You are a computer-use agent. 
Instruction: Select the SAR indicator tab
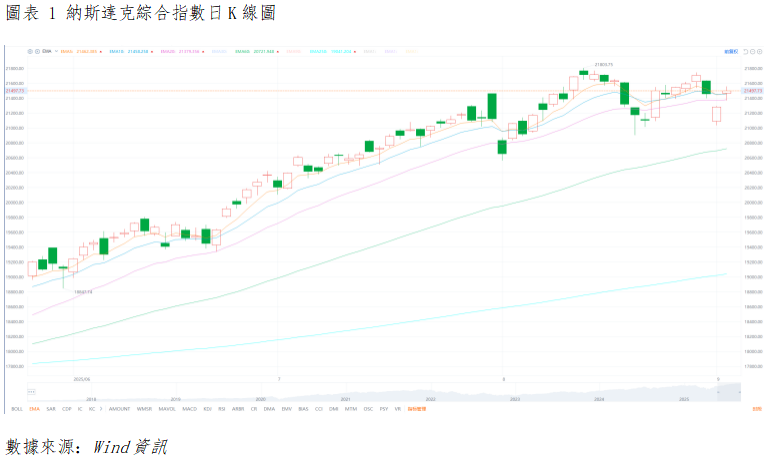pos(51,409)
